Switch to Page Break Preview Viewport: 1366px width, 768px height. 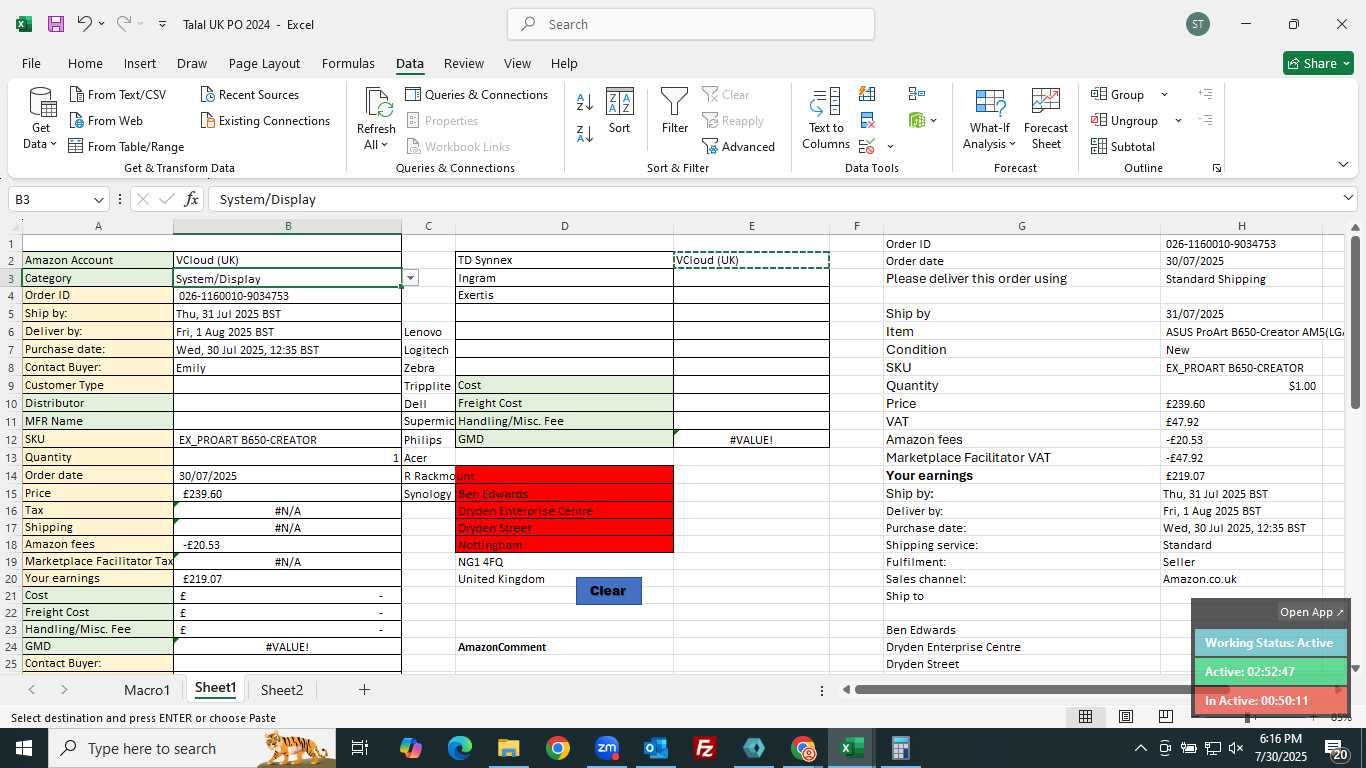(x=1165, y=716)
